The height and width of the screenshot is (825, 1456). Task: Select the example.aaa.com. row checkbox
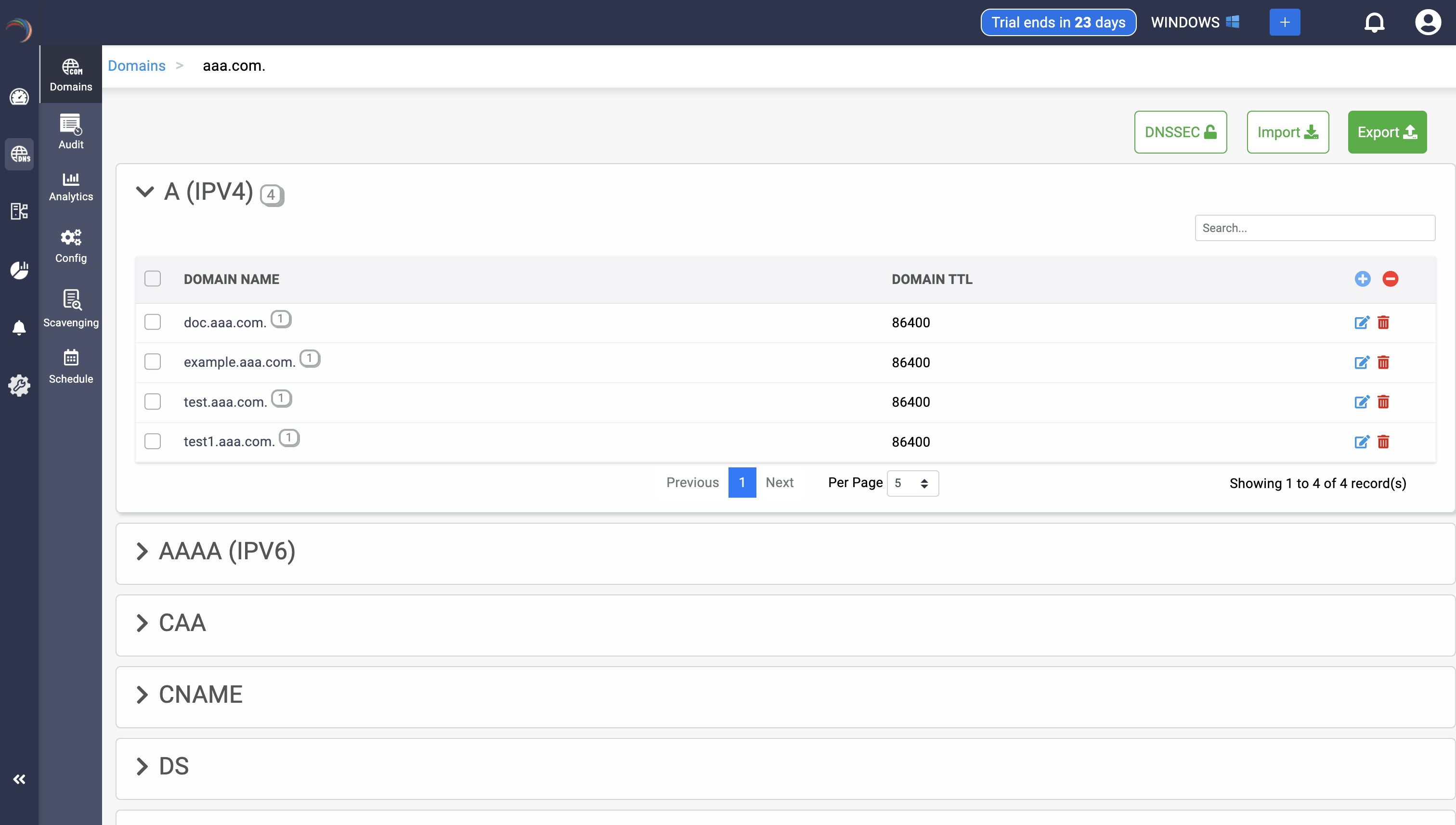[153, 361]
